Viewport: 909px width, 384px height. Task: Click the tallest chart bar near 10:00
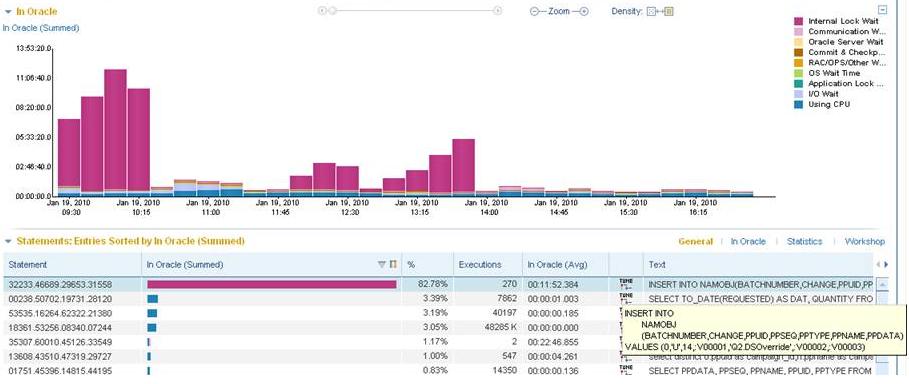click(x=115, y=132)
